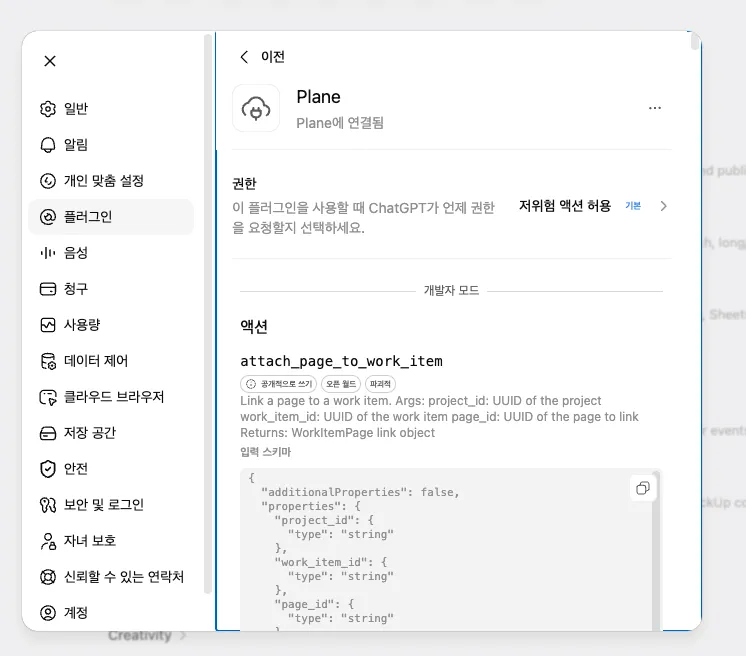The width and height of the screenshot is (746, 656).
Task: Close the settings dialog with the X
Action: (x=50, y=61)
